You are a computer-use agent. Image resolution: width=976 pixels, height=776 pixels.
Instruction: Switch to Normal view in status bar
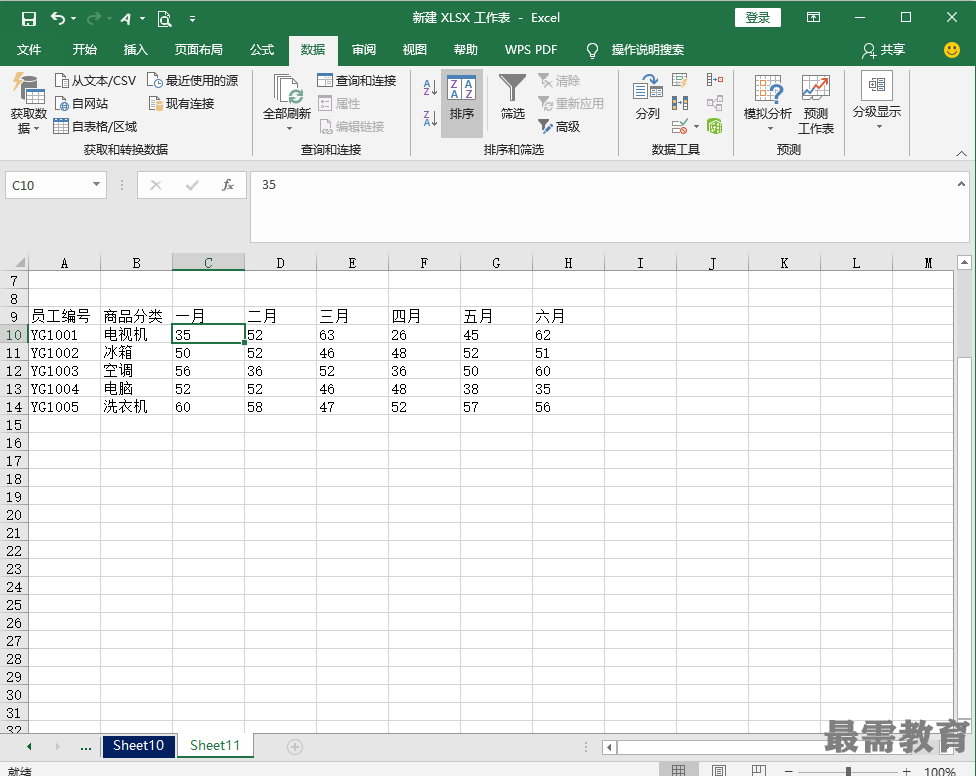(x=678, y=770)
